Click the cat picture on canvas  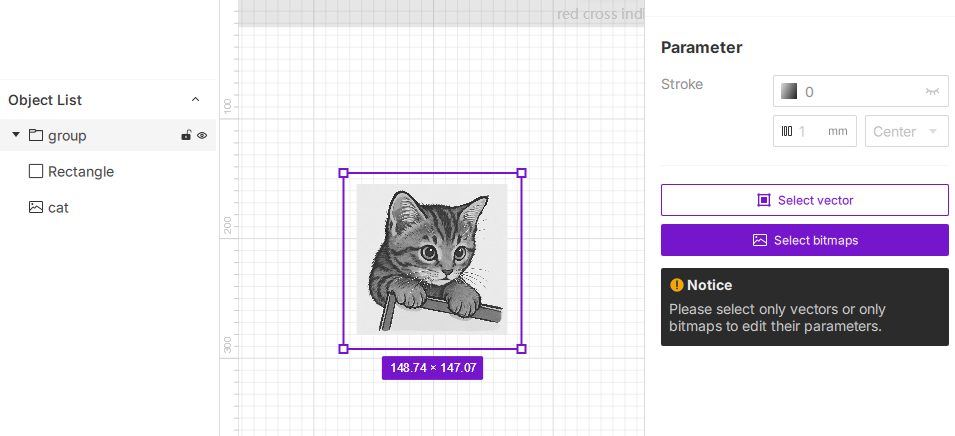tap(432, 259)
